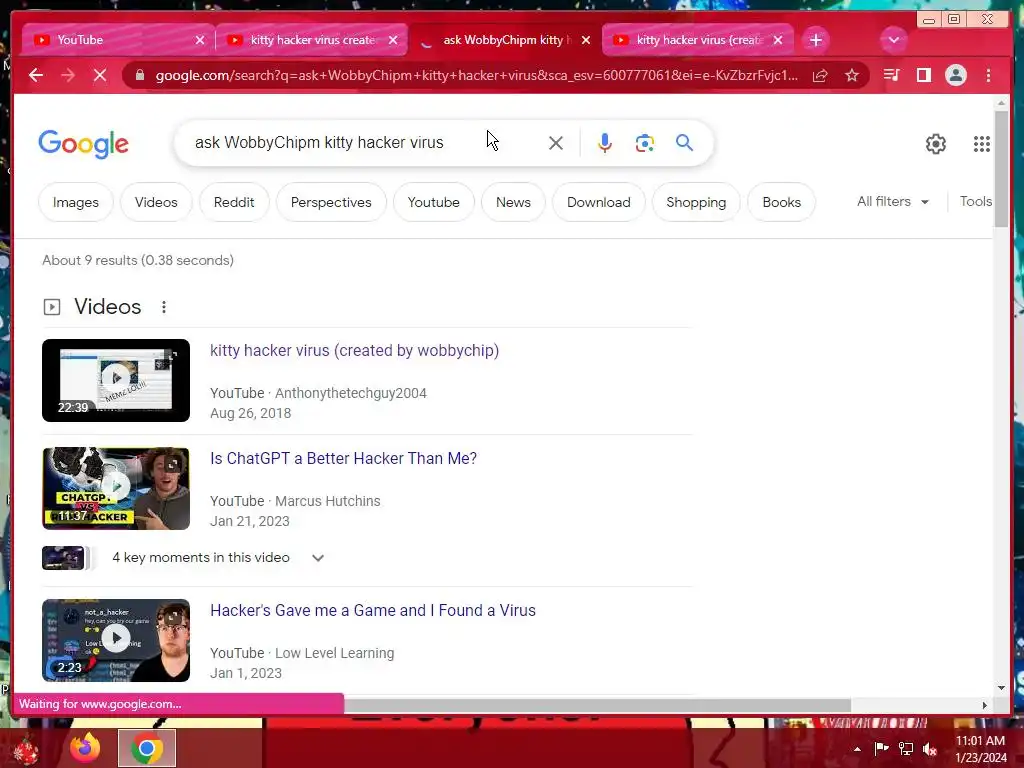Start voice search with the microphone
This screenshot has height=768, width=1024.
click(605, 142)
